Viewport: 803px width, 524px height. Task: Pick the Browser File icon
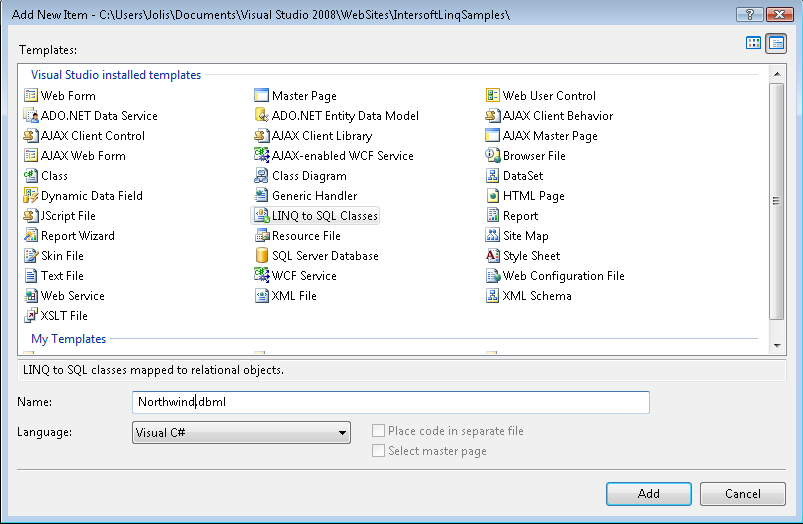click(493, 155)
